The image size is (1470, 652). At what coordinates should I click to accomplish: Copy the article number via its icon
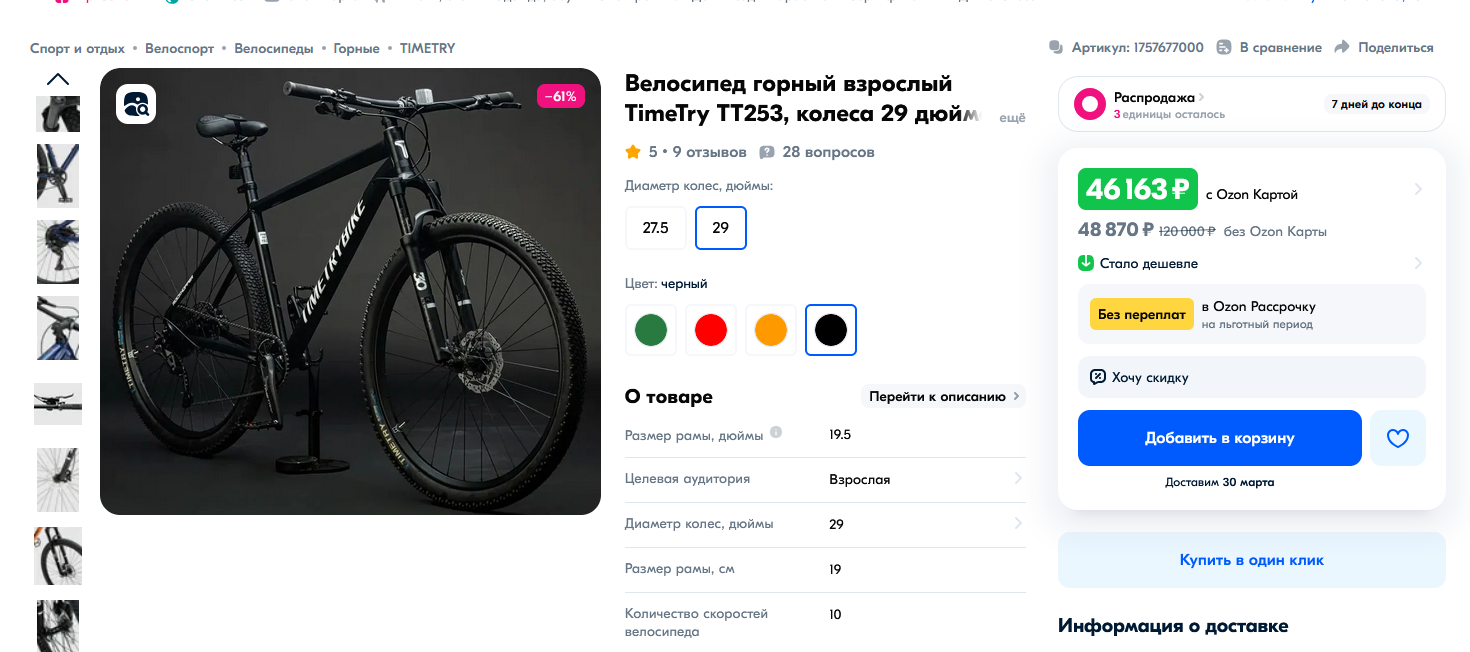1056,47
